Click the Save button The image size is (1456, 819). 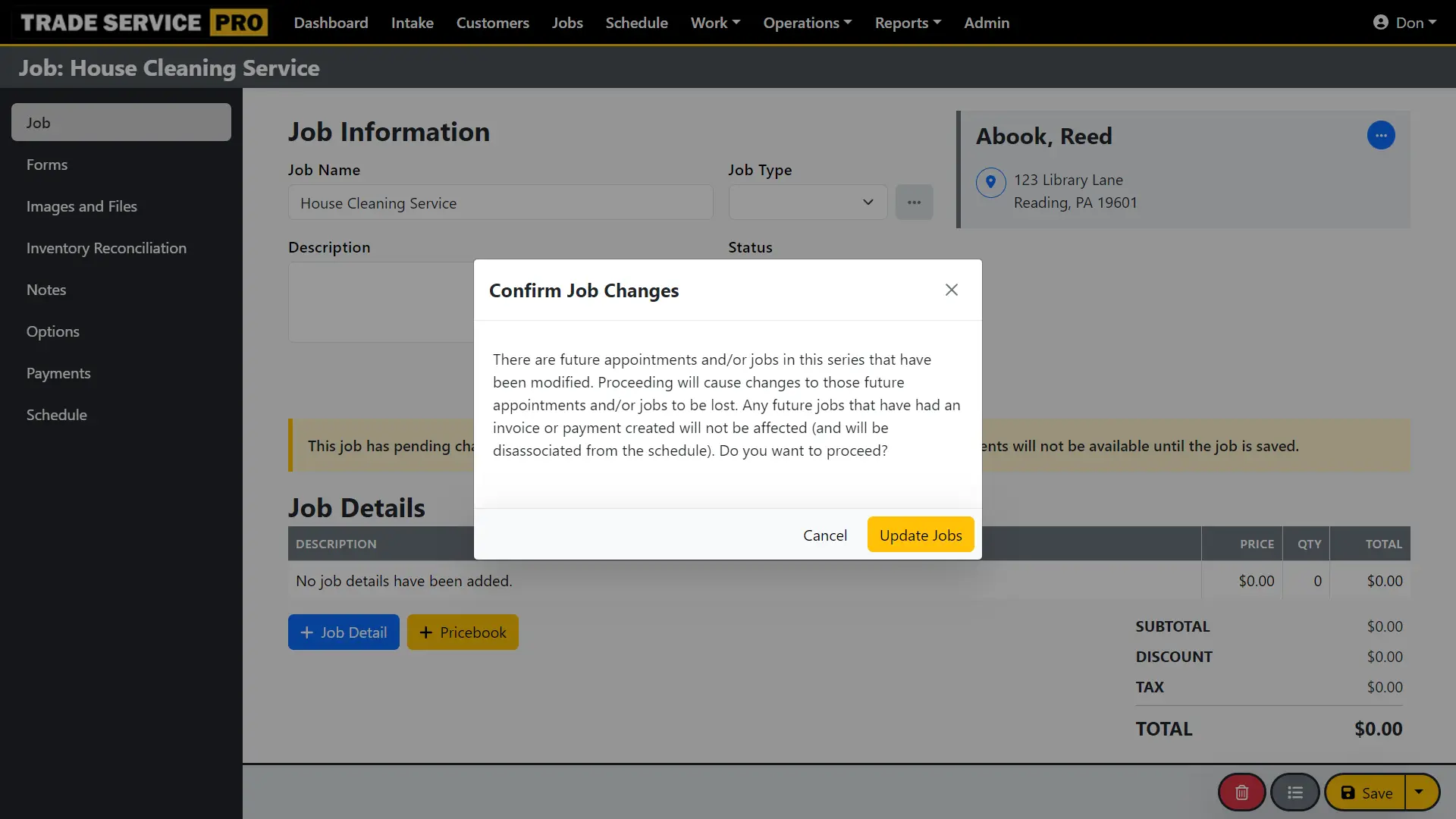click(1366, 792)
